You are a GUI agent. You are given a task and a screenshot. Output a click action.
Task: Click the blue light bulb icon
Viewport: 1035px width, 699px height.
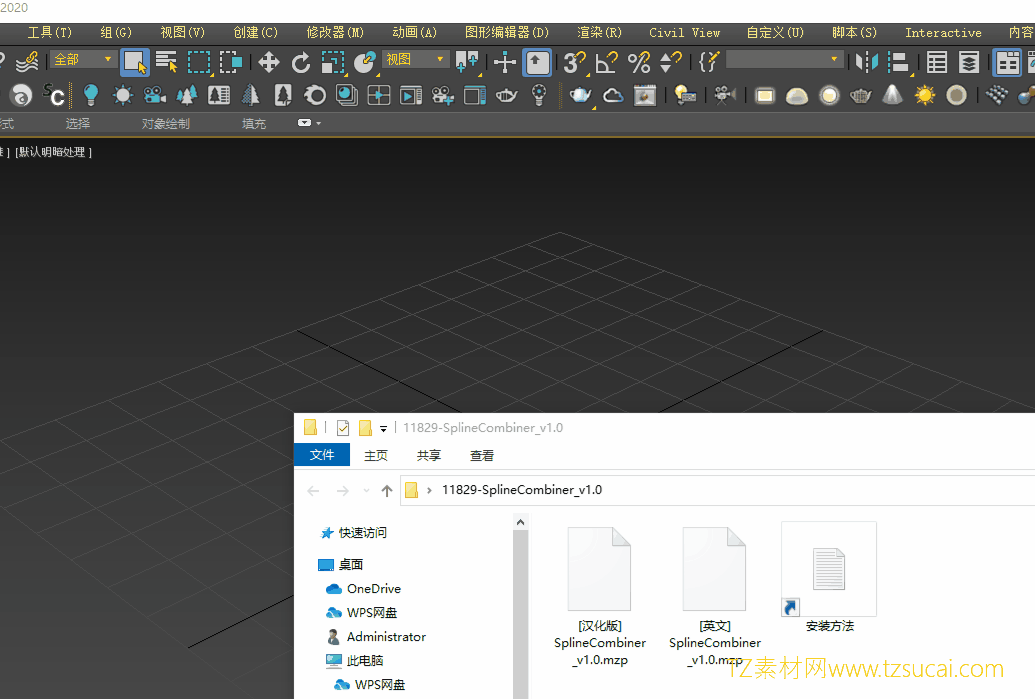[90, 95]
